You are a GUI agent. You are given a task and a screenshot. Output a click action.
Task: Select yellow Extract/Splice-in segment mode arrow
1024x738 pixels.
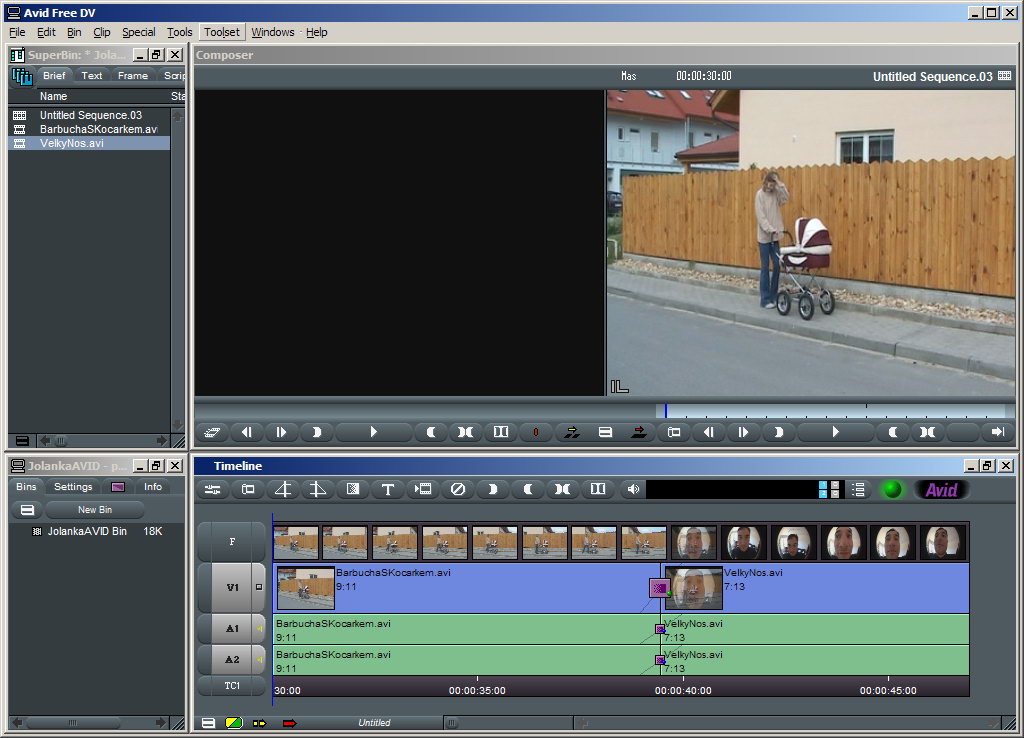point(260,723)
